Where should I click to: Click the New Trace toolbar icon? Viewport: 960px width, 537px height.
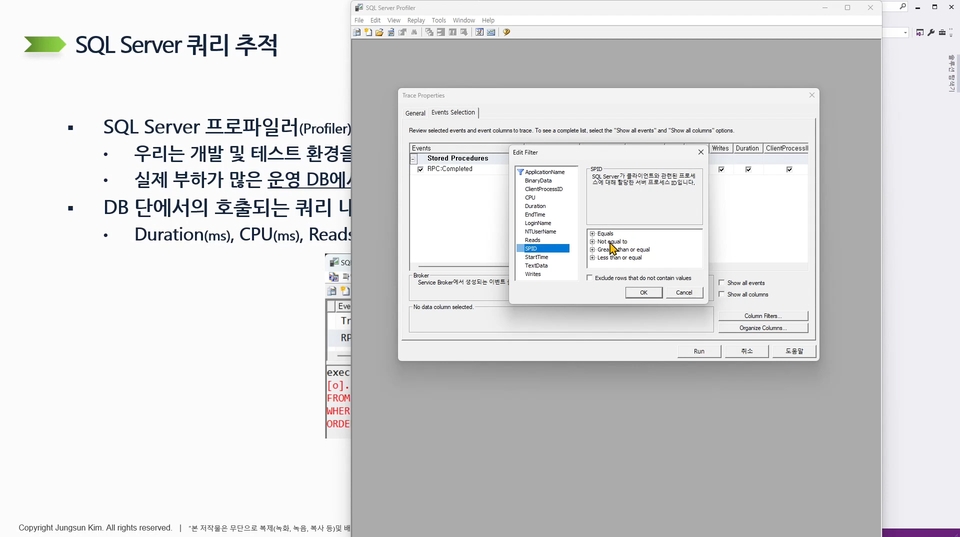[x=357, y=32]
